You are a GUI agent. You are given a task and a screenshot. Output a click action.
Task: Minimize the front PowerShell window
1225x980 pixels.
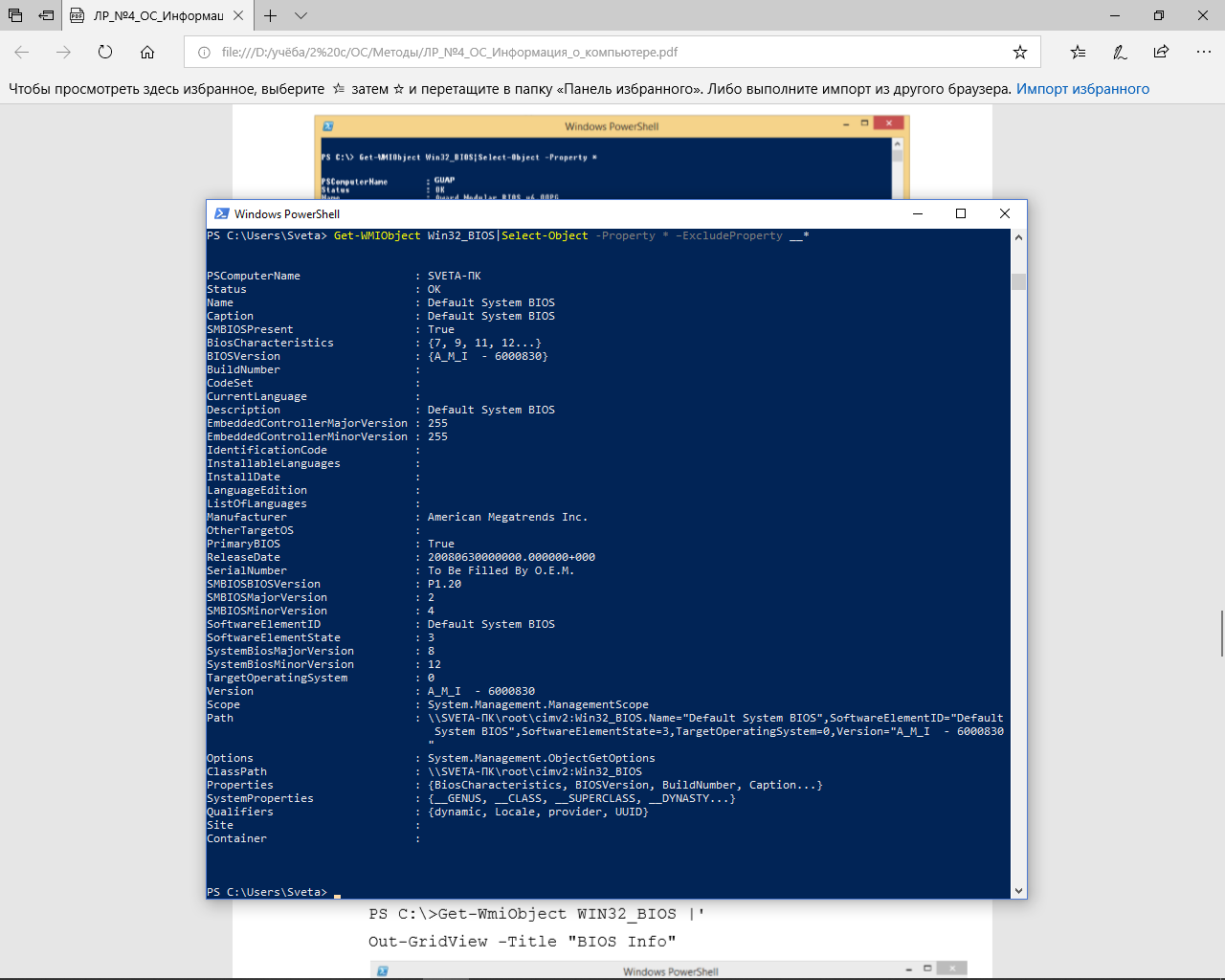917,213
